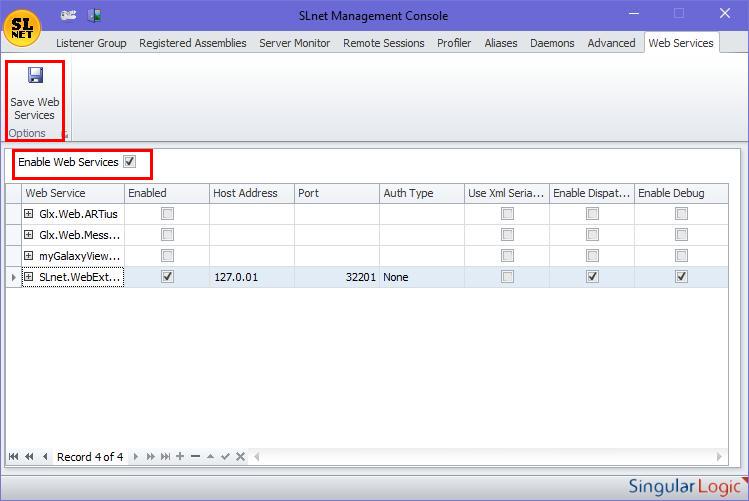Open the Daemons tab
Viewport: 749px width, 501px height.
pyautogui.click(x=552, y=43)
